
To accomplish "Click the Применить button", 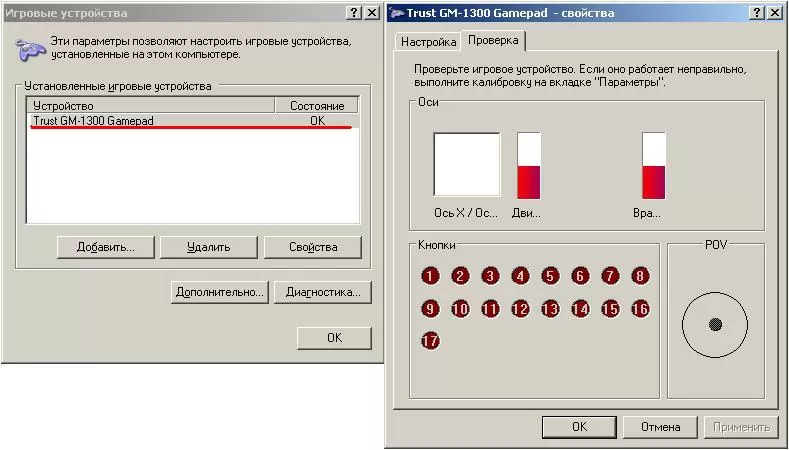I will click(741, 427).
